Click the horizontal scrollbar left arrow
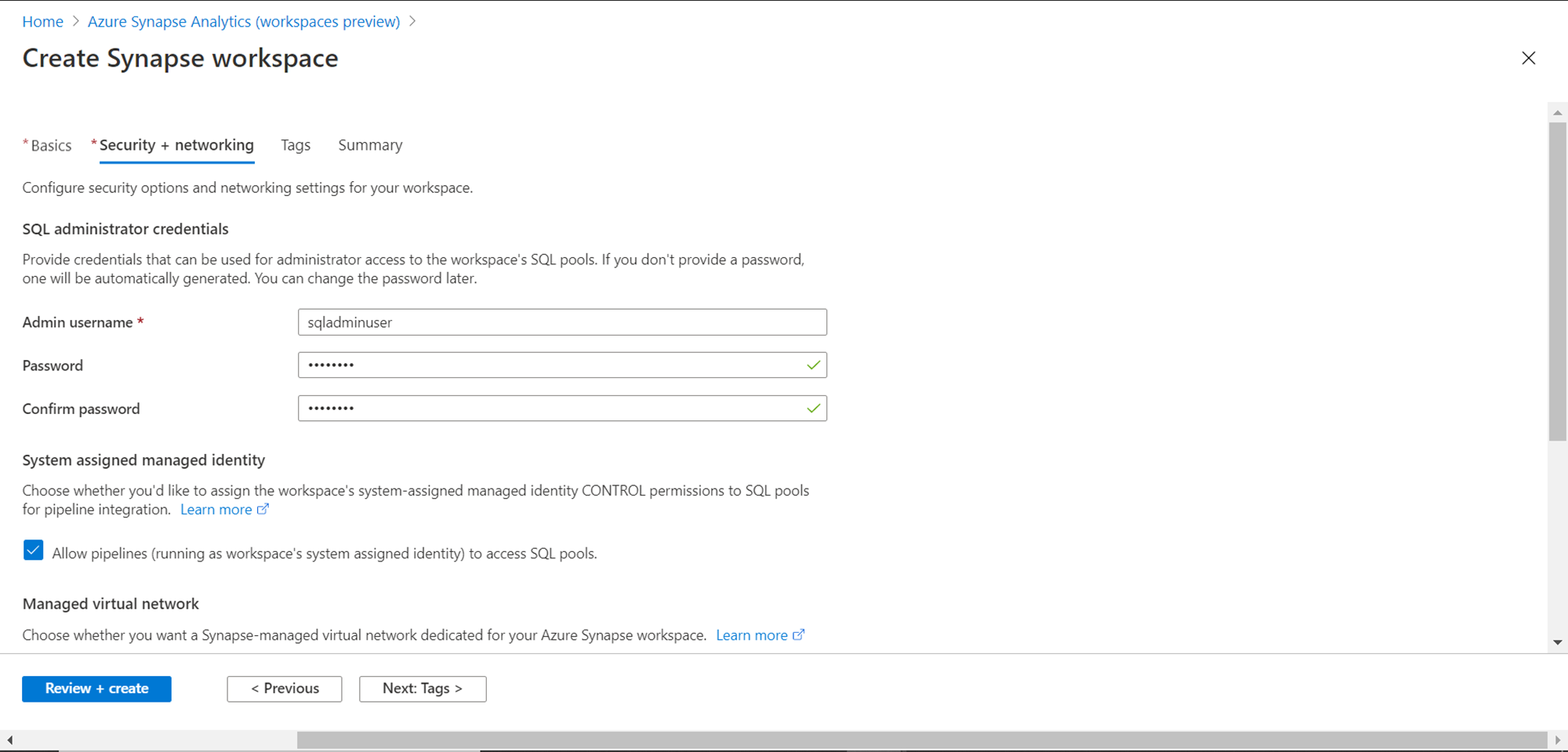1568x752 pixels. click(x=9, y=739)
